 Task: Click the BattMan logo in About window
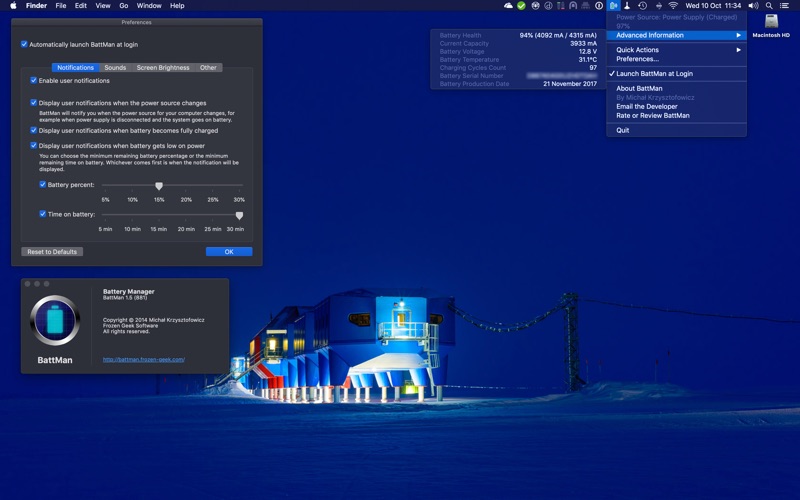pos(55,320)
